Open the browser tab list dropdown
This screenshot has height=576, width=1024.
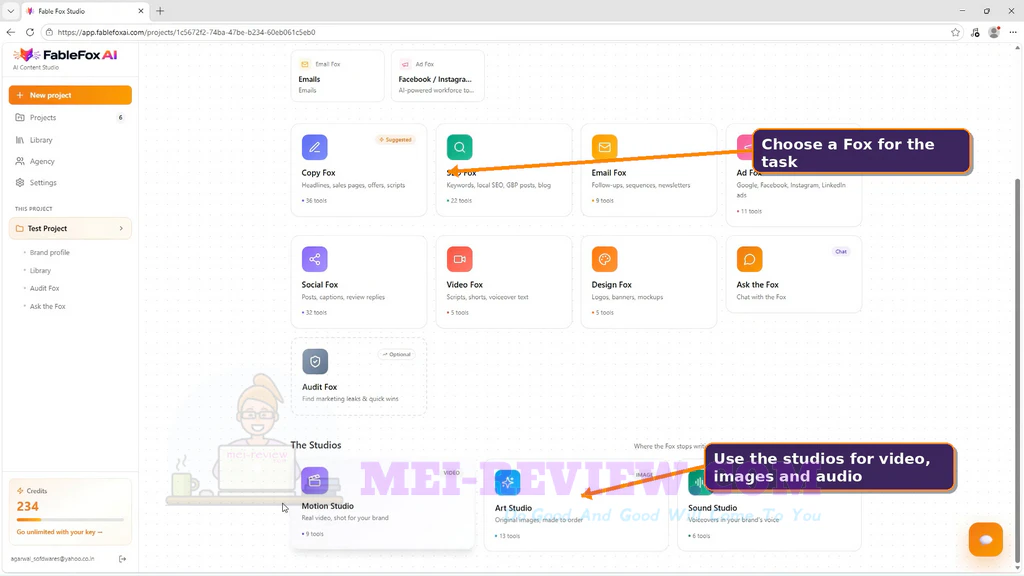pyautogui.click(x=10, y=11)
